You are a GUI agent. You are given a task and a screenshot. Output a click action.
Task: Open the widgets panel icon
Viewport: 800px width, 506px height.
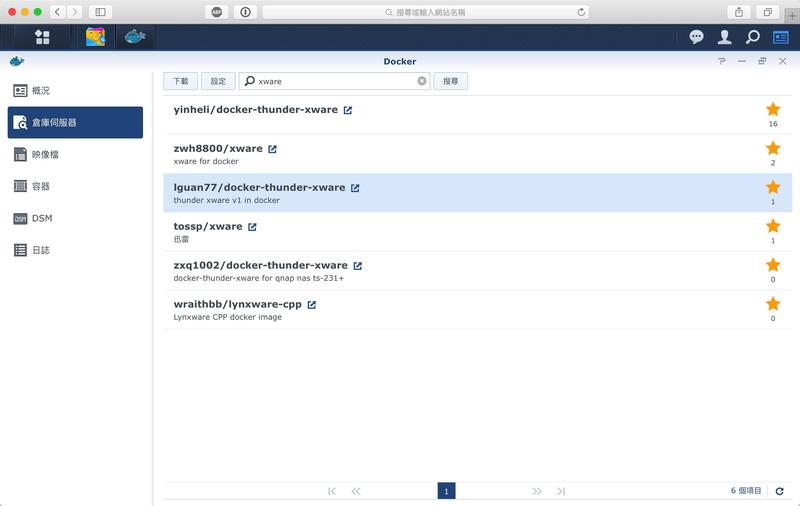(781, 37)
